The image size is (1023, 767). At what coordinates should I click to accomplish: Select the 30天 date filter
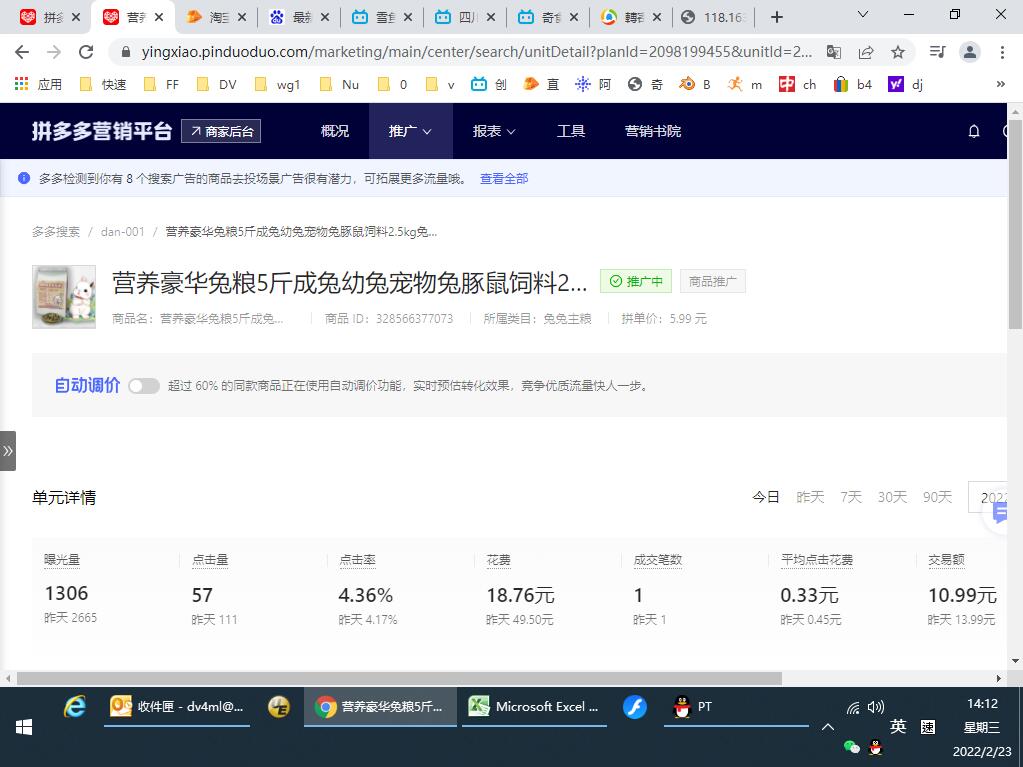(892, 498)
